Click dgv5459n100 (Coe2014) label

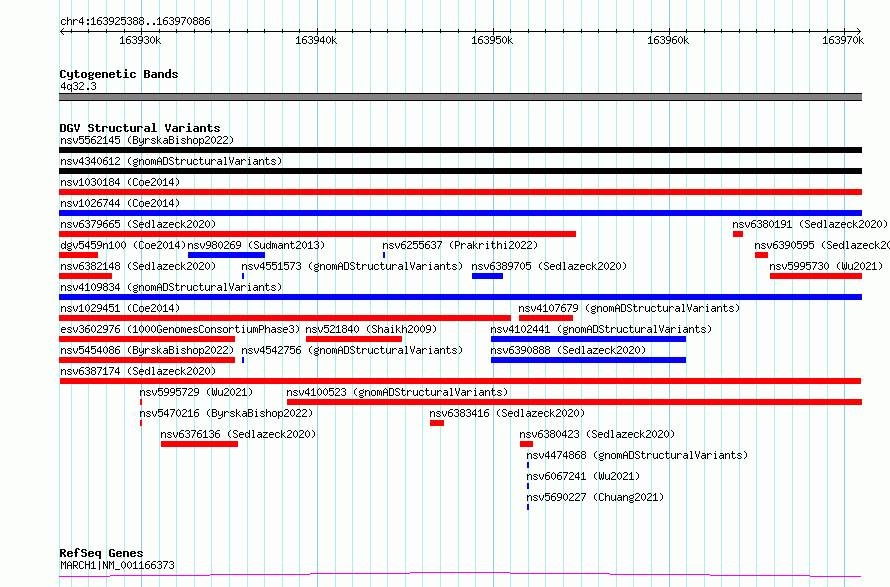(x=123, y=245)
